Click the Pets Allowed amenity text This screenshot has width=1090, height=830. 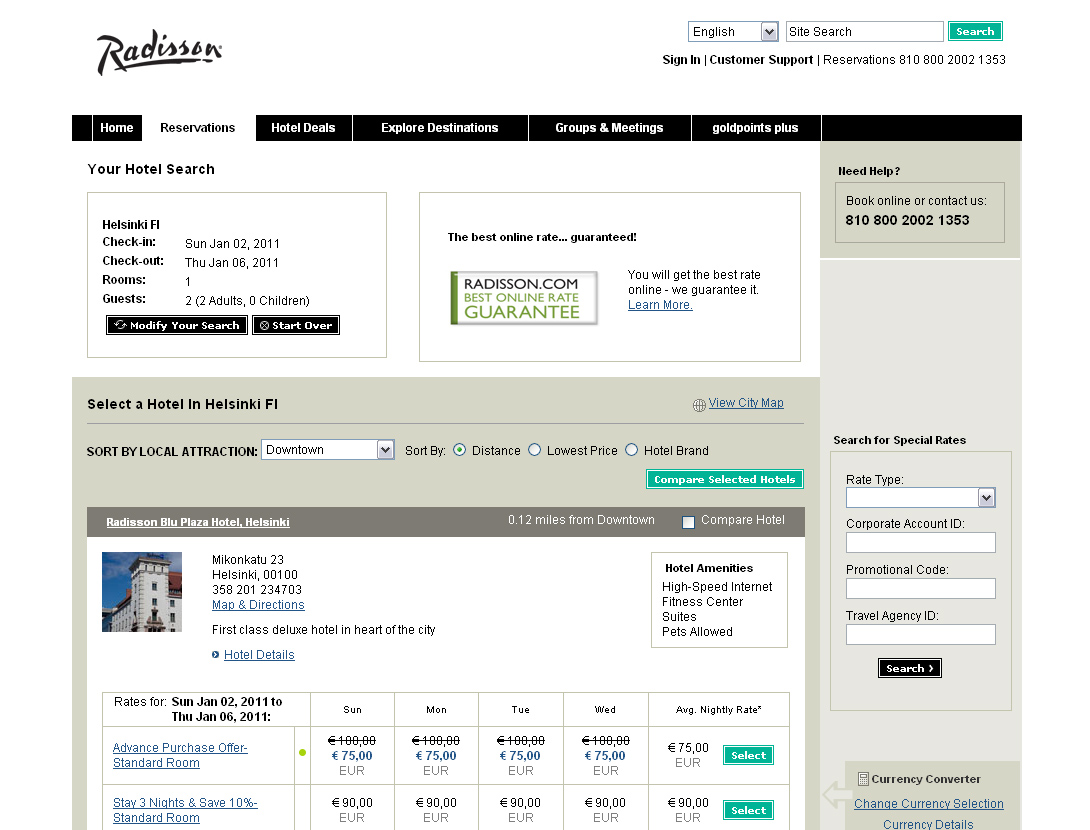[697, 632]
